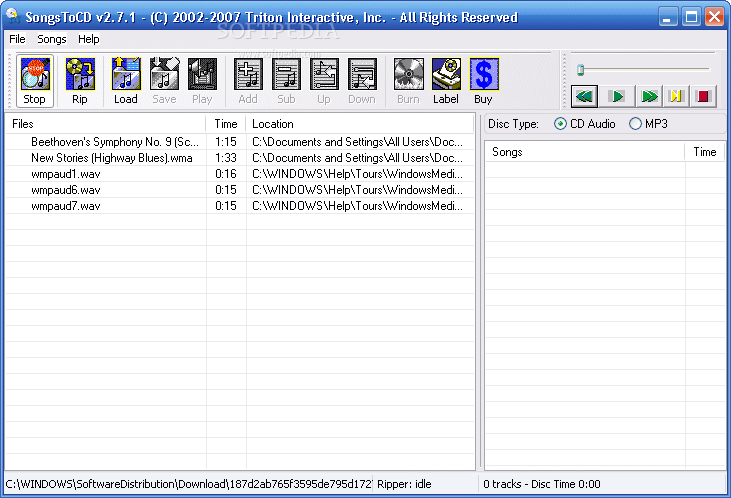Open the Rip CD tool
This screenshot has height=498, width=731.
pyautogui.click(x=80, y=81)
